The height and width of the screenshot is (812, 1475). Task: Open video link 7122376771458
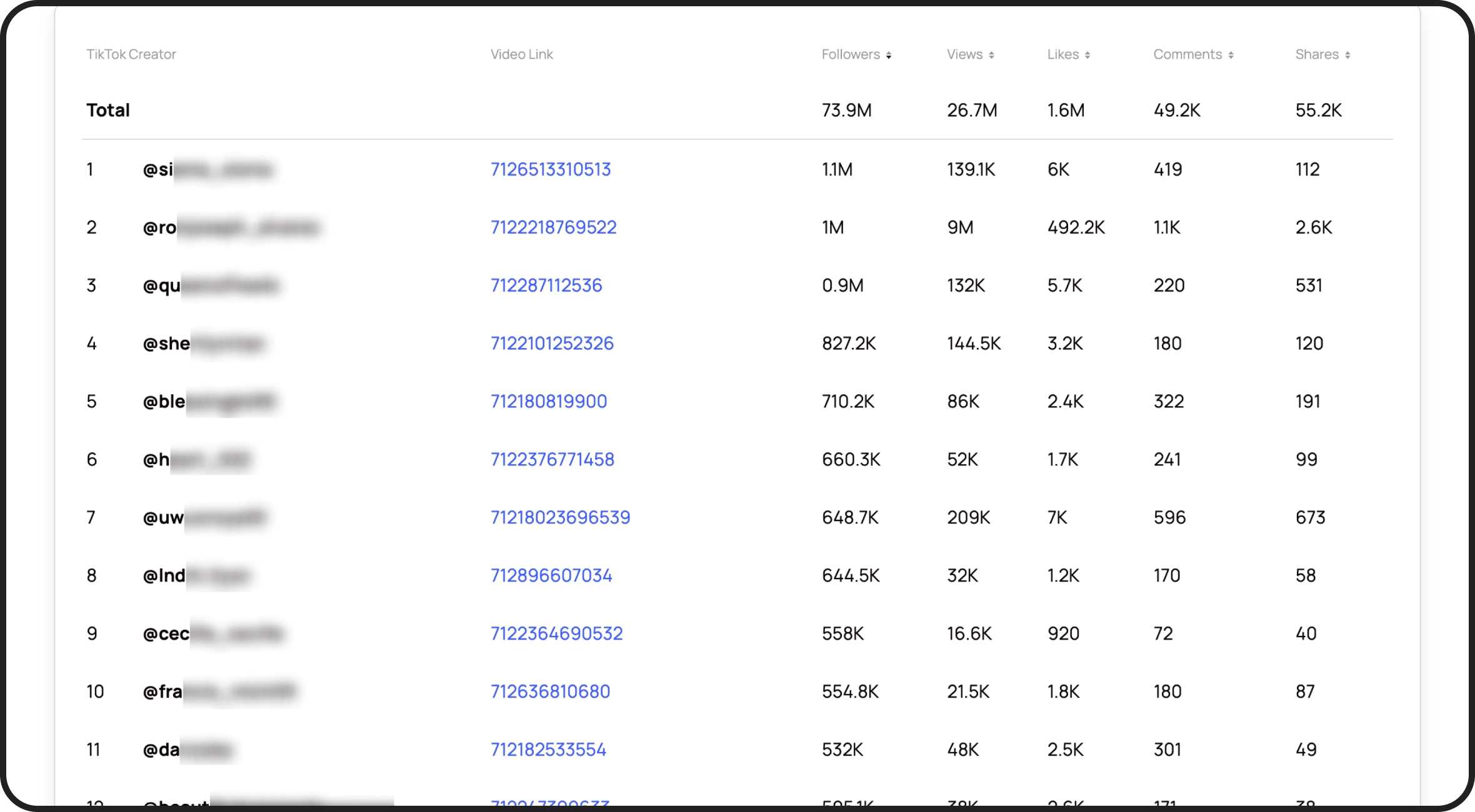point(552,459)
